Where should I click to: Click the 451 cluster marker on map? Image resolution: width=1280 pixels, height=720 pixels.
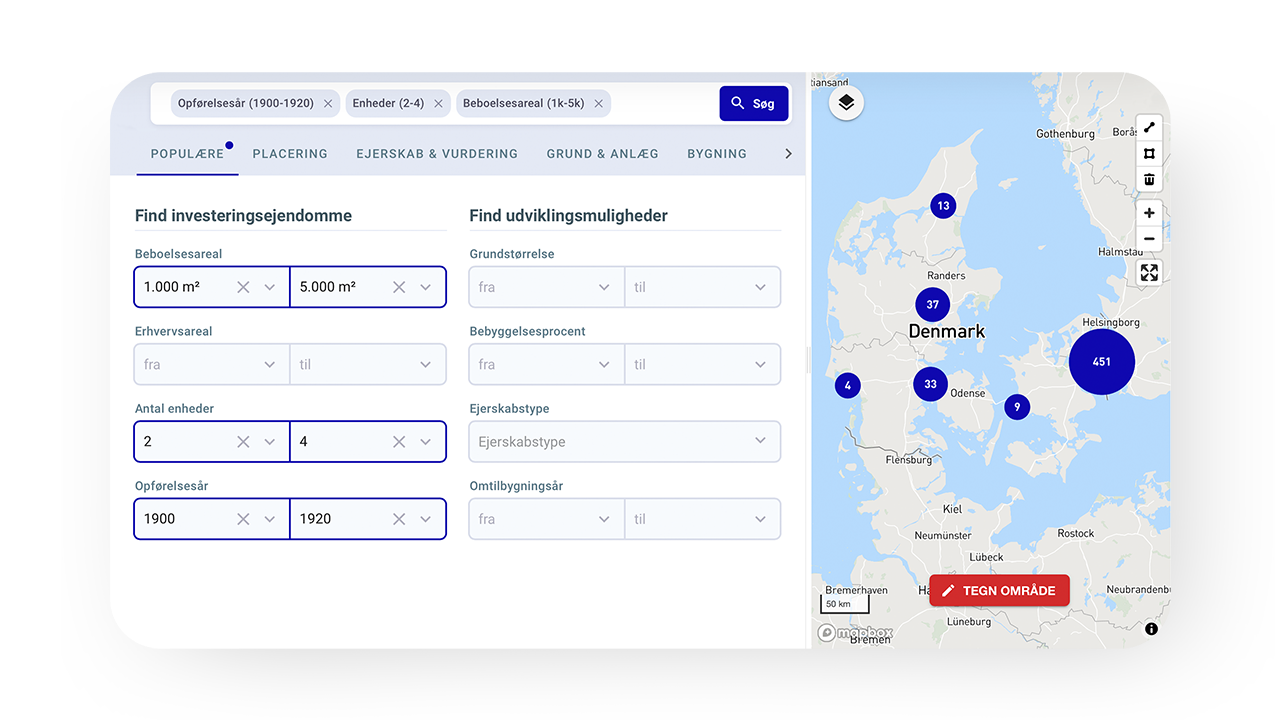[x=1101, y=362]
